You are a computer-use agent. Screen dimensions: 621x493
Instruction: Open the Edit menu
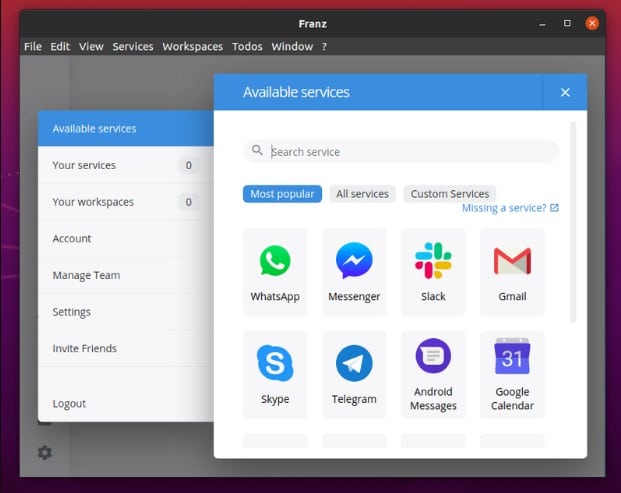[x=60, y=47]
